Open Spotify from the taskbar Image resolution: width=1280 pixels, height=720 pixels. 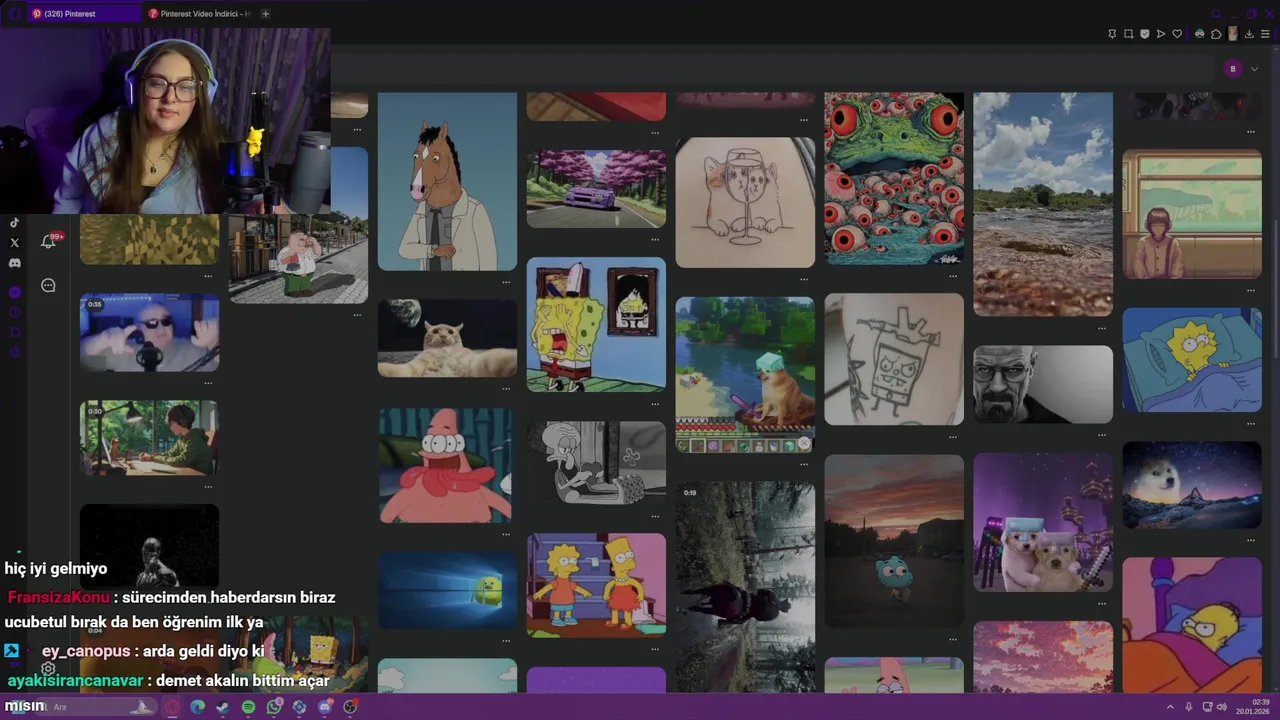(x=248, y=707)
